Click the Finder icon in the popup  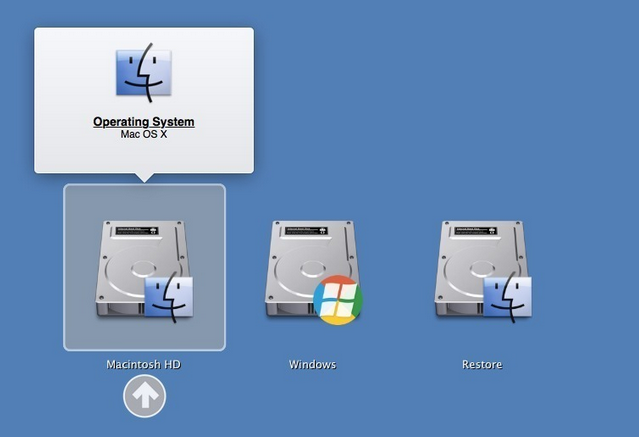click(143, 73)
